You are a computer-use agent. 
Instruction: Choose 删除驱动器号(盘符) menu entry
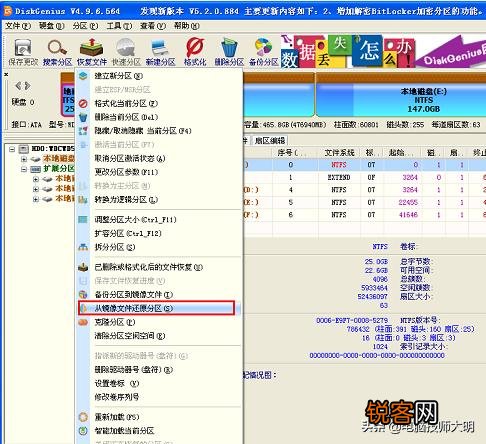pyautogui.click(x=159, y=370)
